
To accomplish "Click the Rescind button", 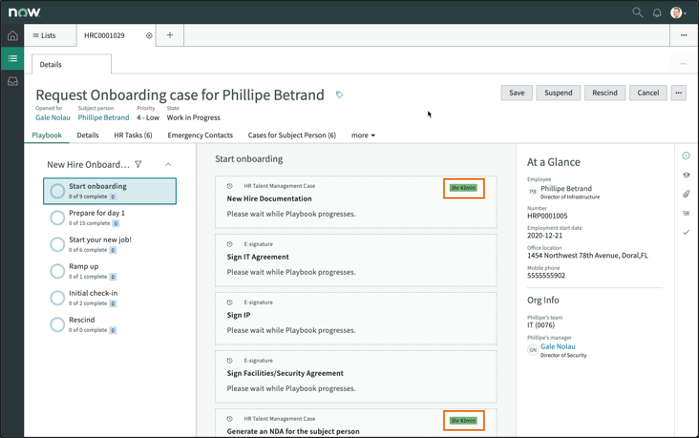I will pos(605,93).
